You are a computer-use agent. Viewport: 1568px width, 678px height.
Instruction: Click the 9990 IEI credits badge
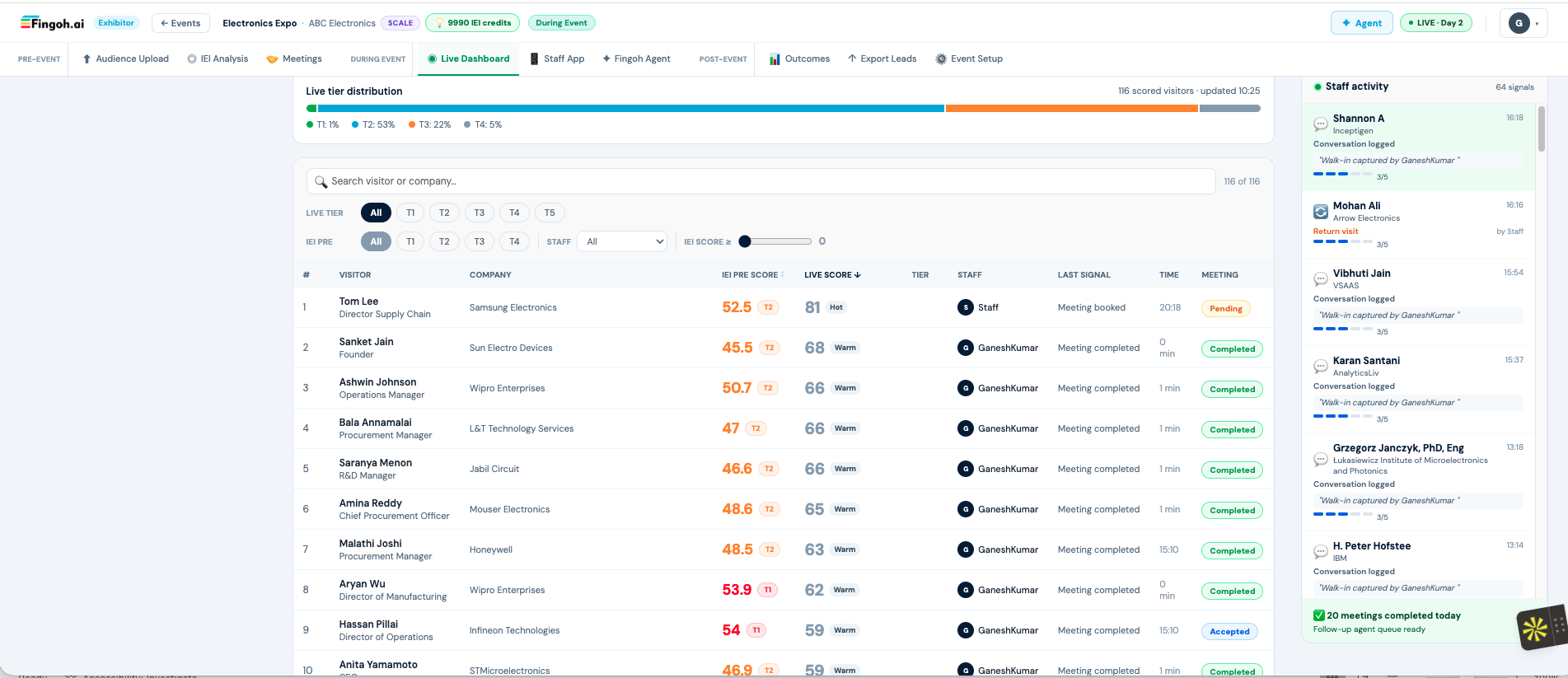point(472,23)
